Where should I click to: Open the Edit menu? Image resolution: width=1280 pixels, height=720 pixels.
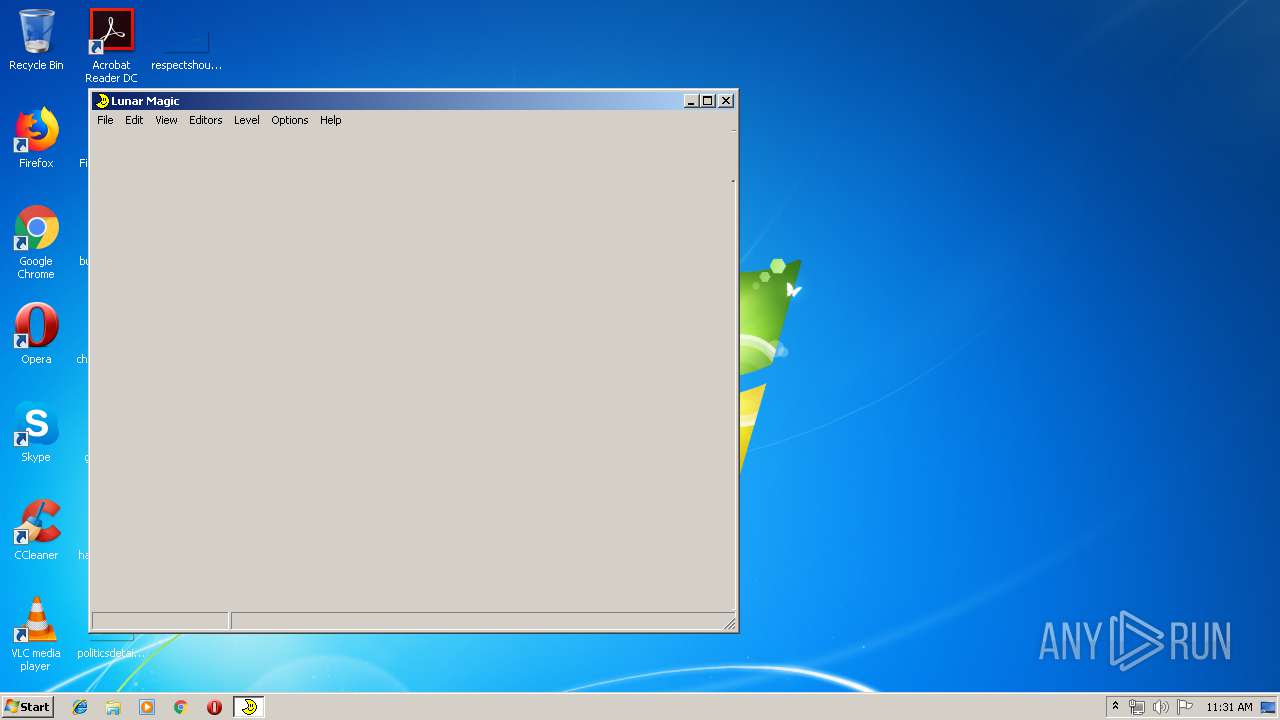[134, 120]
